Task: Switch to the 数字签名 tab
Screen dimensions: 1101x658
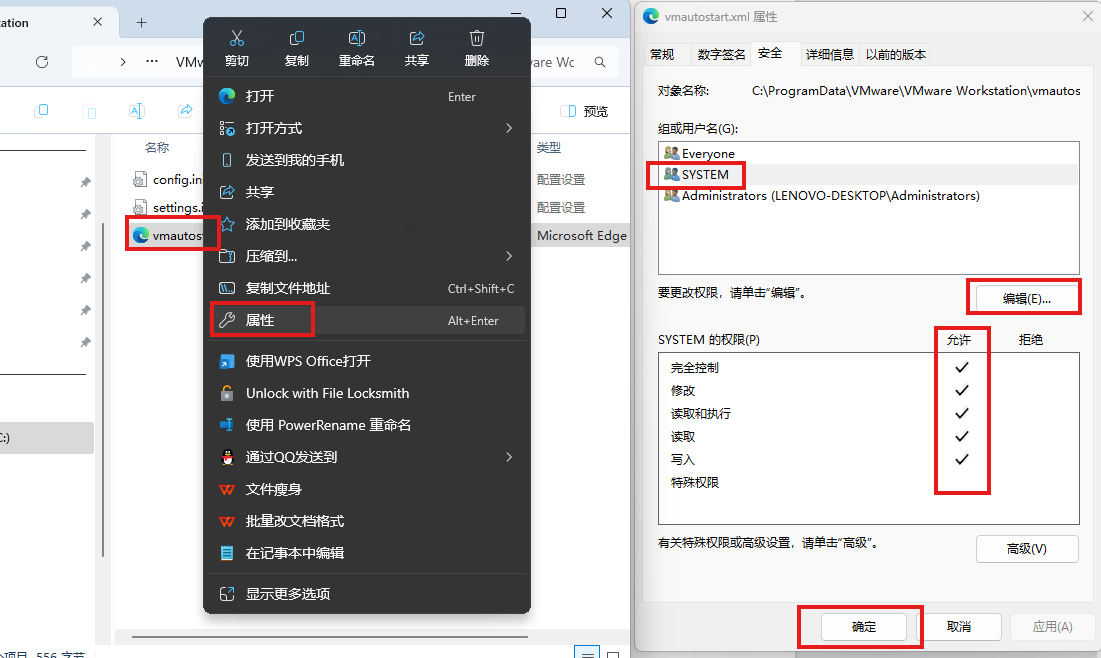Action: point(721,54)
